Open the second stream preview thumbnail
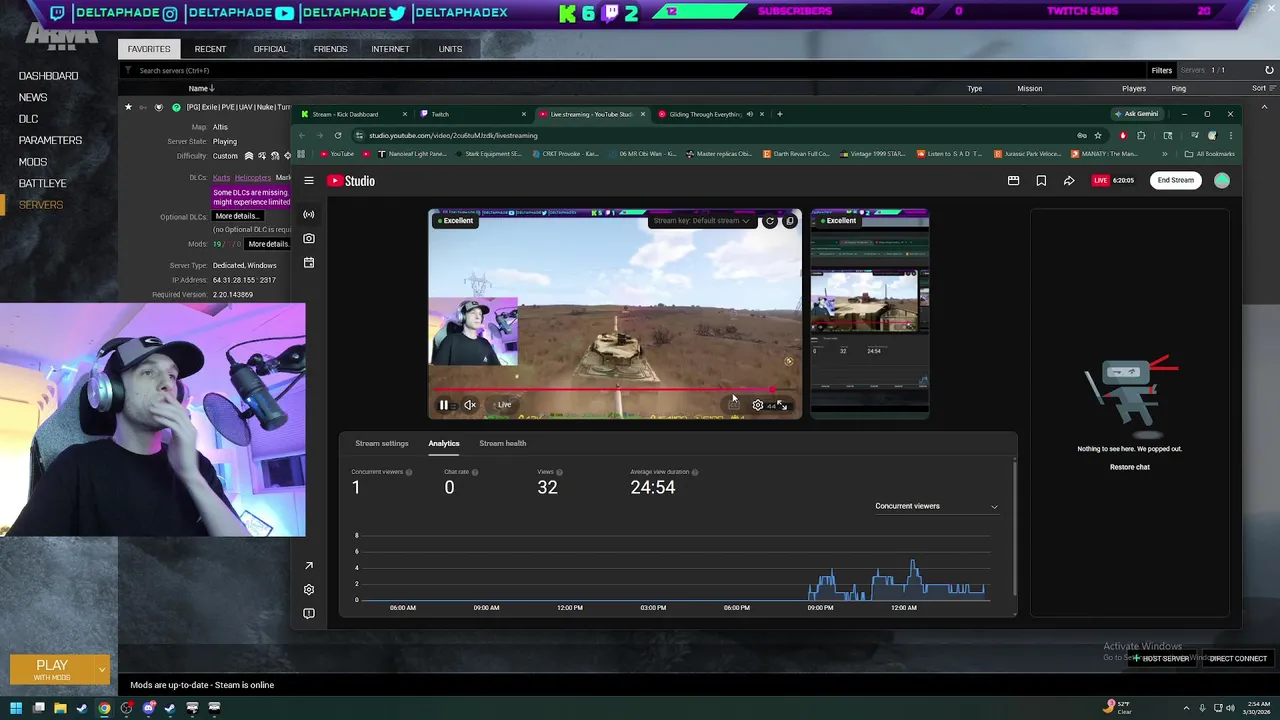 tap(869, 313)
